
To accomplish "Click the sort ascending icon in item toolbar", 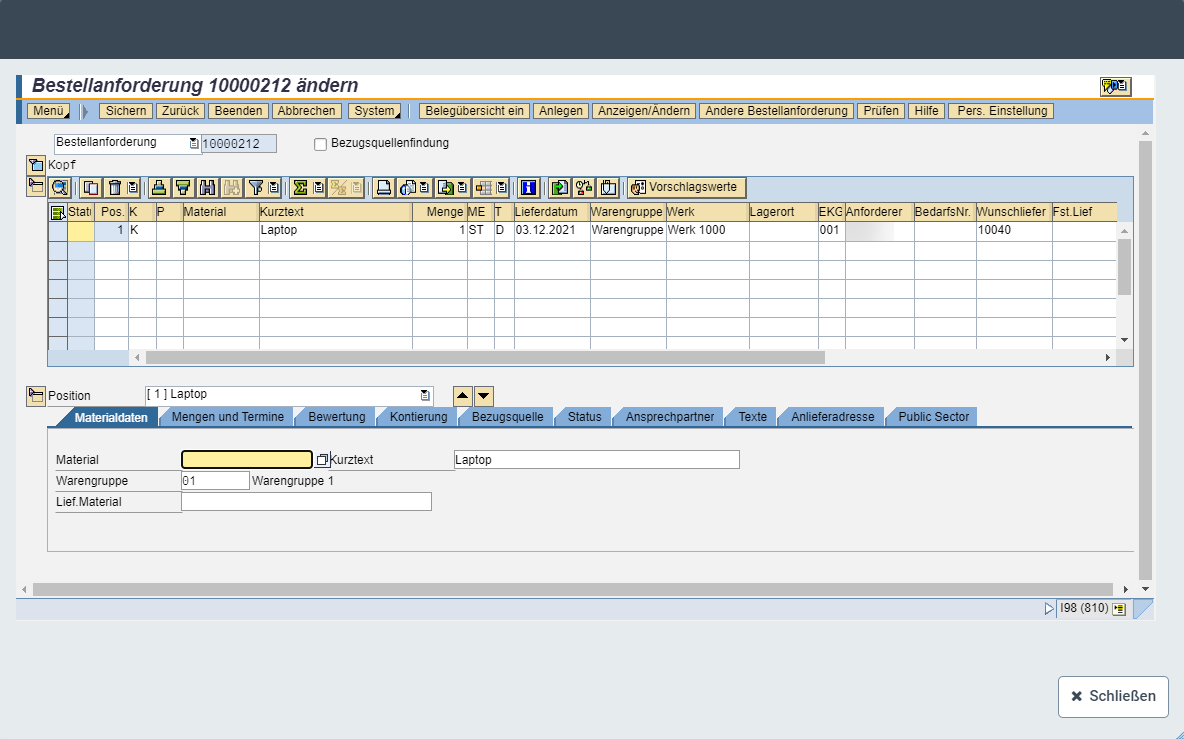I will 158,187.
